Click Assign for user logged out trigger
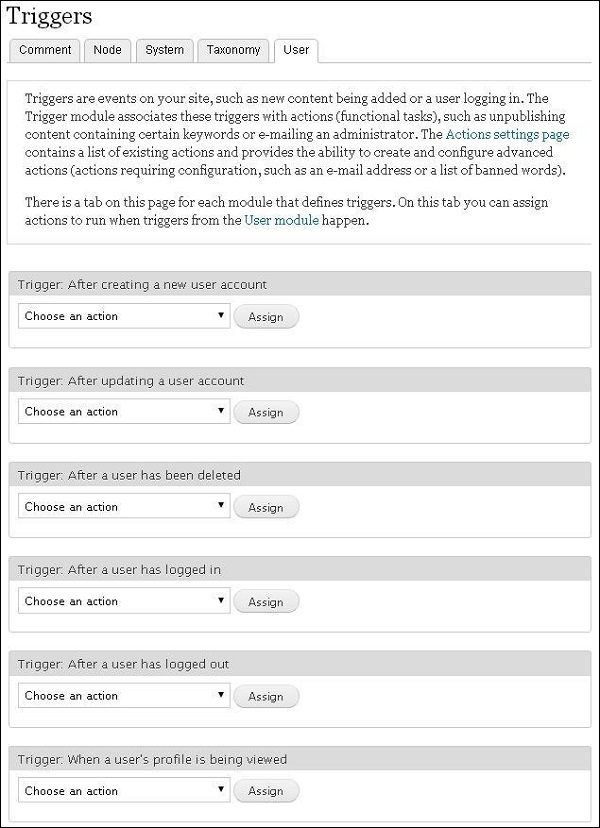This screenshot has height=828, width=600. pyautogui.click(x=265, y=696)
